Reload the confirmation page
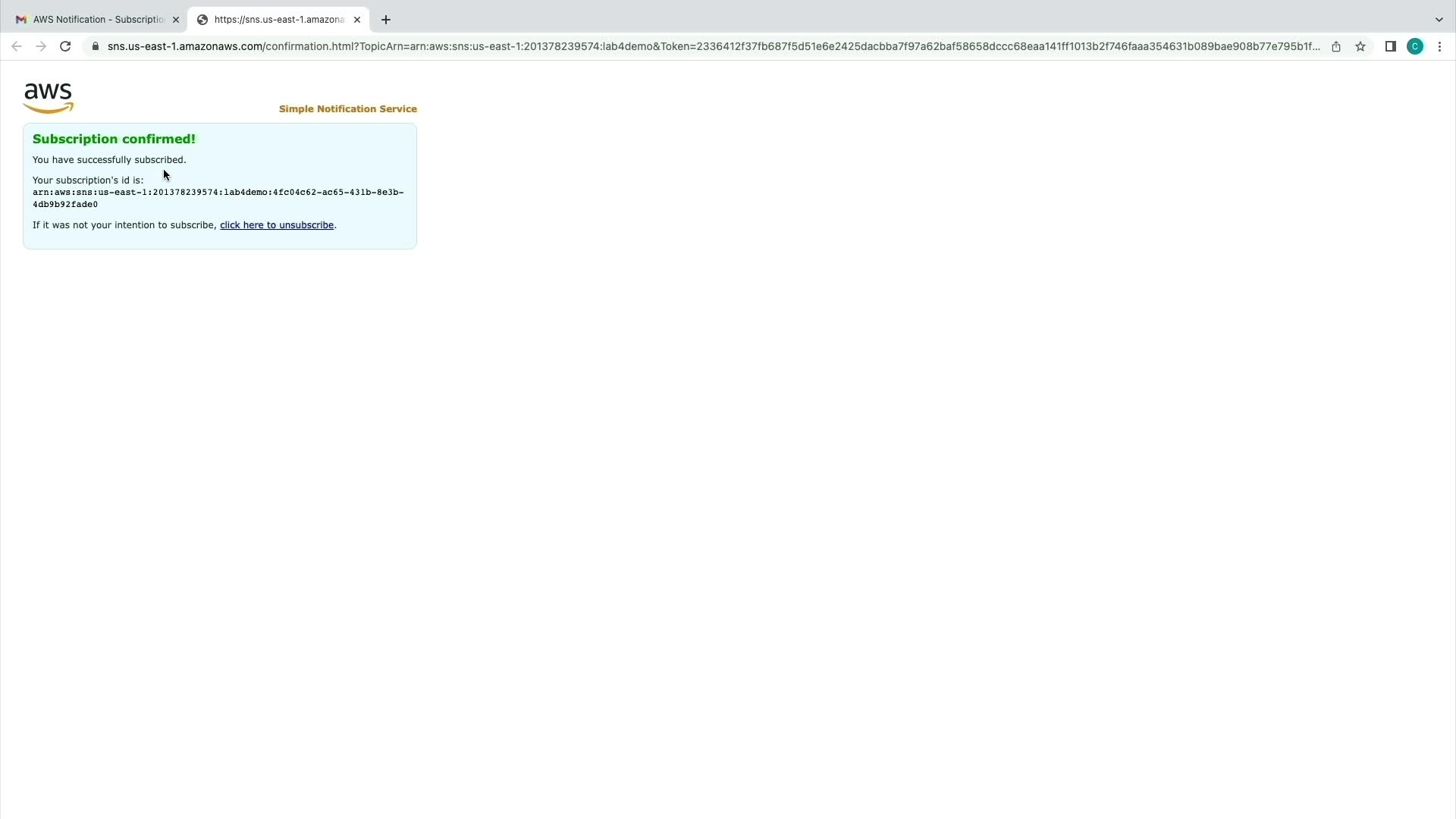Image resolution: width=1456 pixels, height=819 pixels. click(x=65, y=46)
